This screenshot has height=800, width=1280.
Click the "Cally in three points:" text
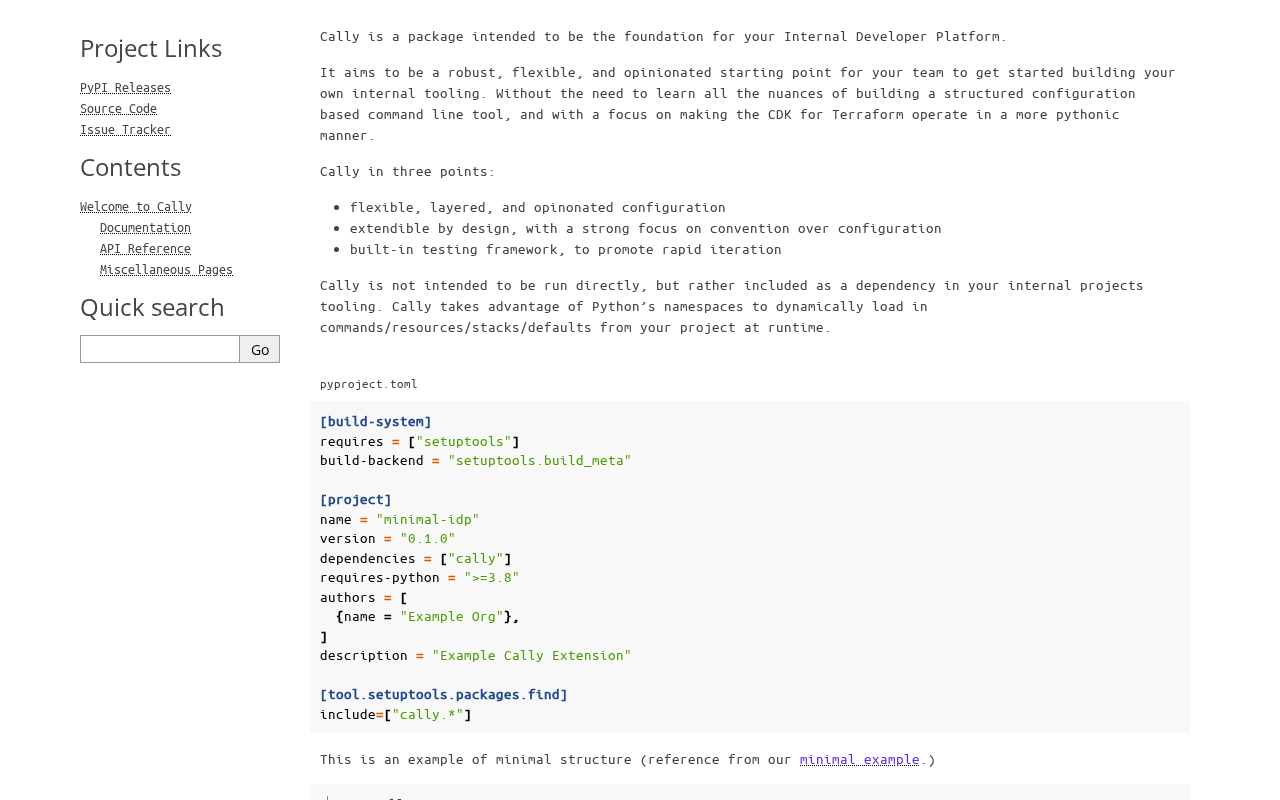click(x=408, y=171)
